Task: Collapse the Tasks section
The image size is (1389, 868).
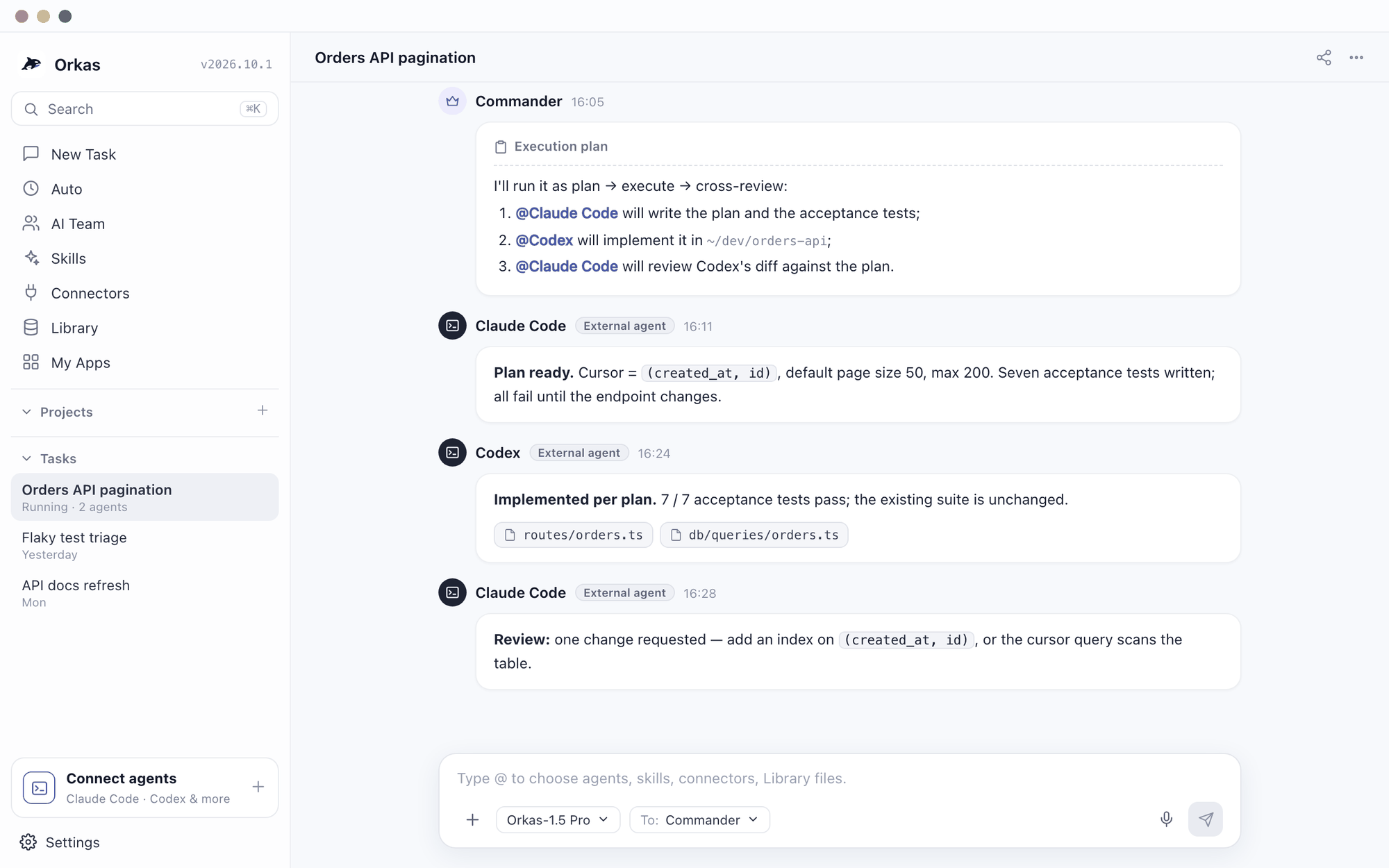Action: coord(26,458)
